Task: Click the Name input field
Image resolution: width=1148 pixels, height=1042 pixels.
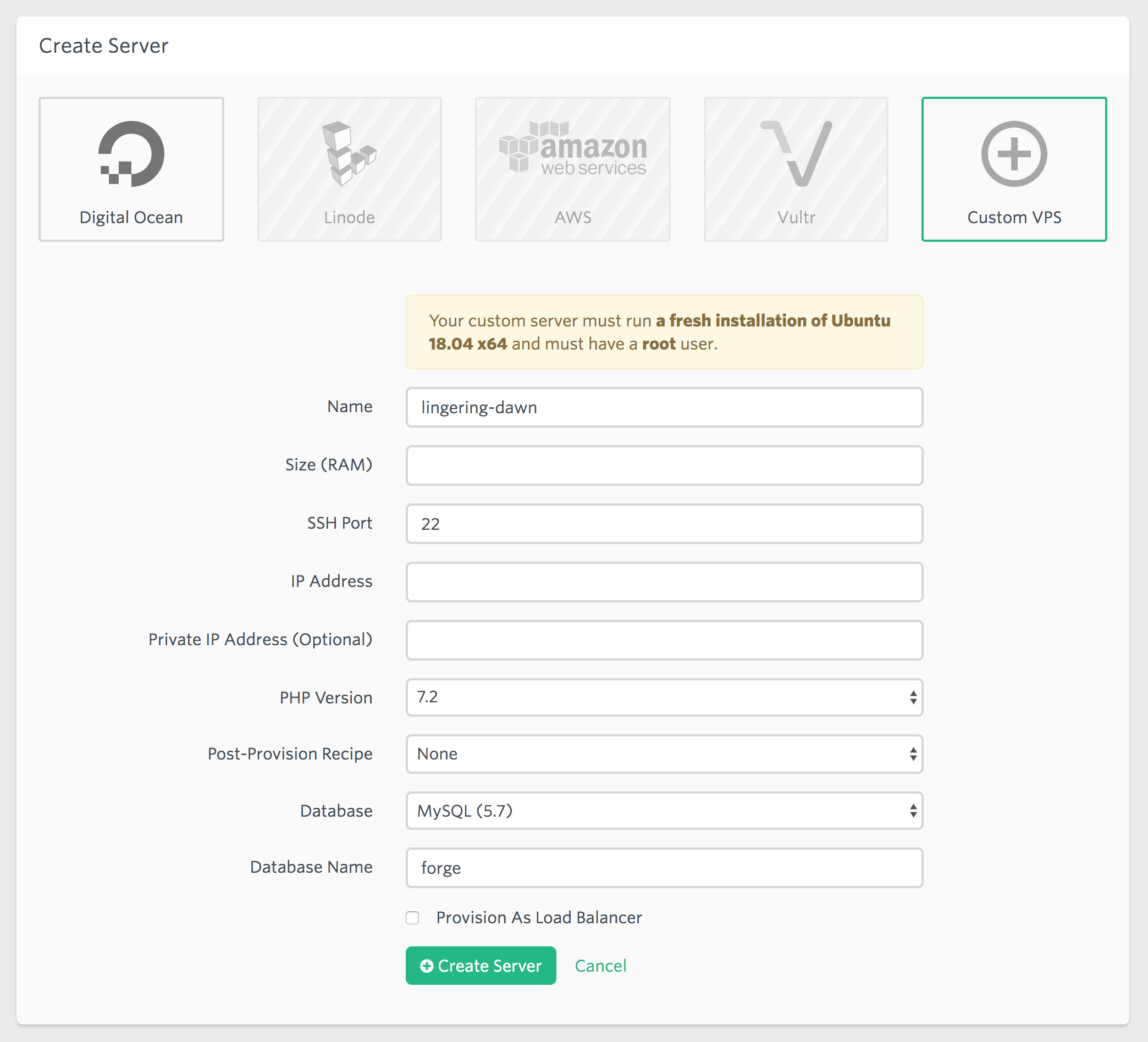Action: (664, 407)
